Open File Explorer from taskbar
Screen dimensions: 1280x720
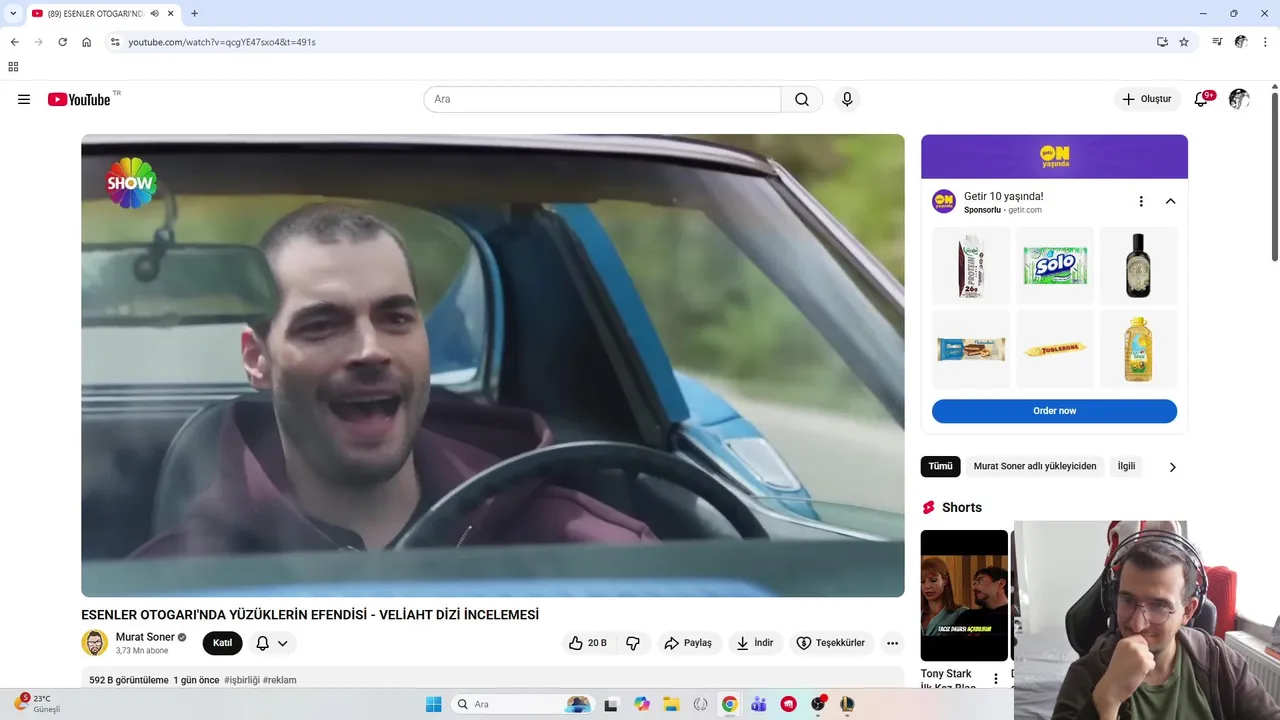(671, 704)
